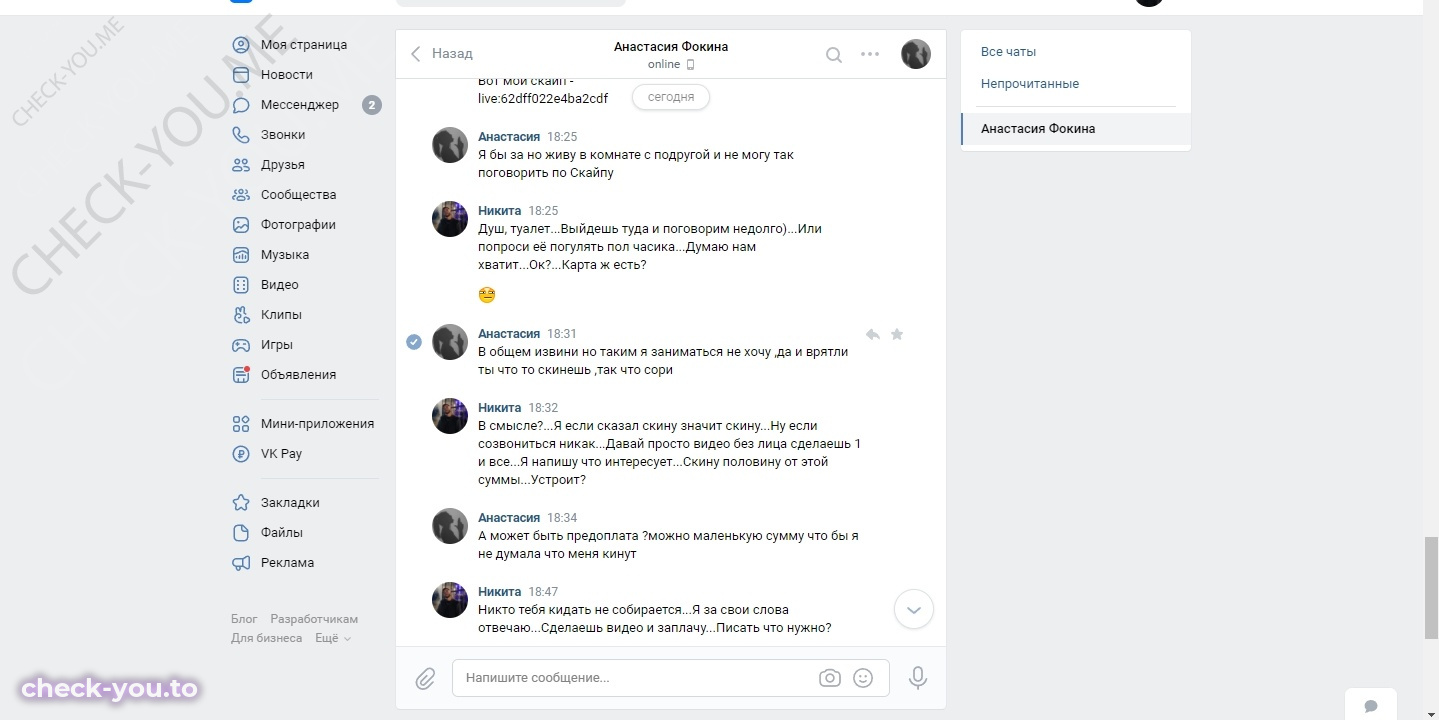Select the Анастасия Фокина chat tab
Viewport: 1439px width, 720px height.
[1076, 129]
